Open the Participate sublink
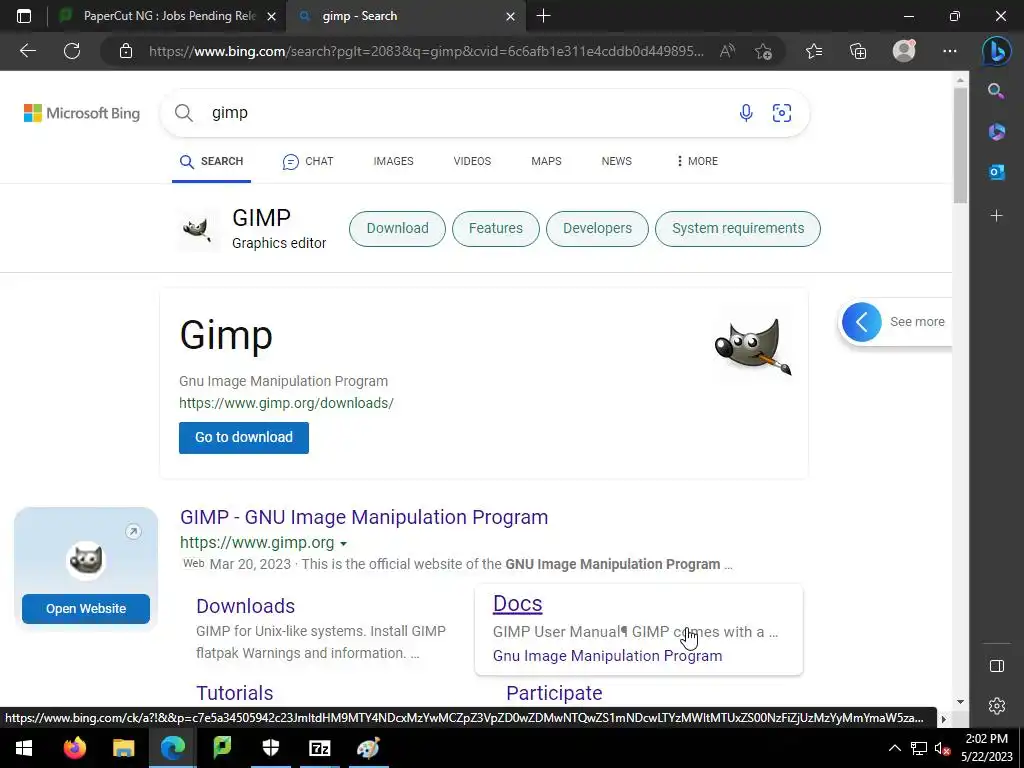 pyautogui.click(x=554, y=692)
